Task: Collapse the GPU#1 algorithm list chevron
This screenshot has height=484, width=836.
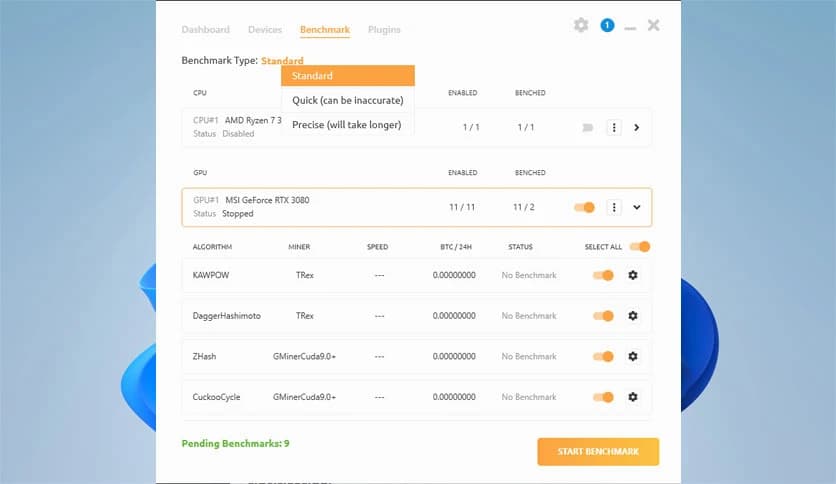Action: (x=637, y=207)
